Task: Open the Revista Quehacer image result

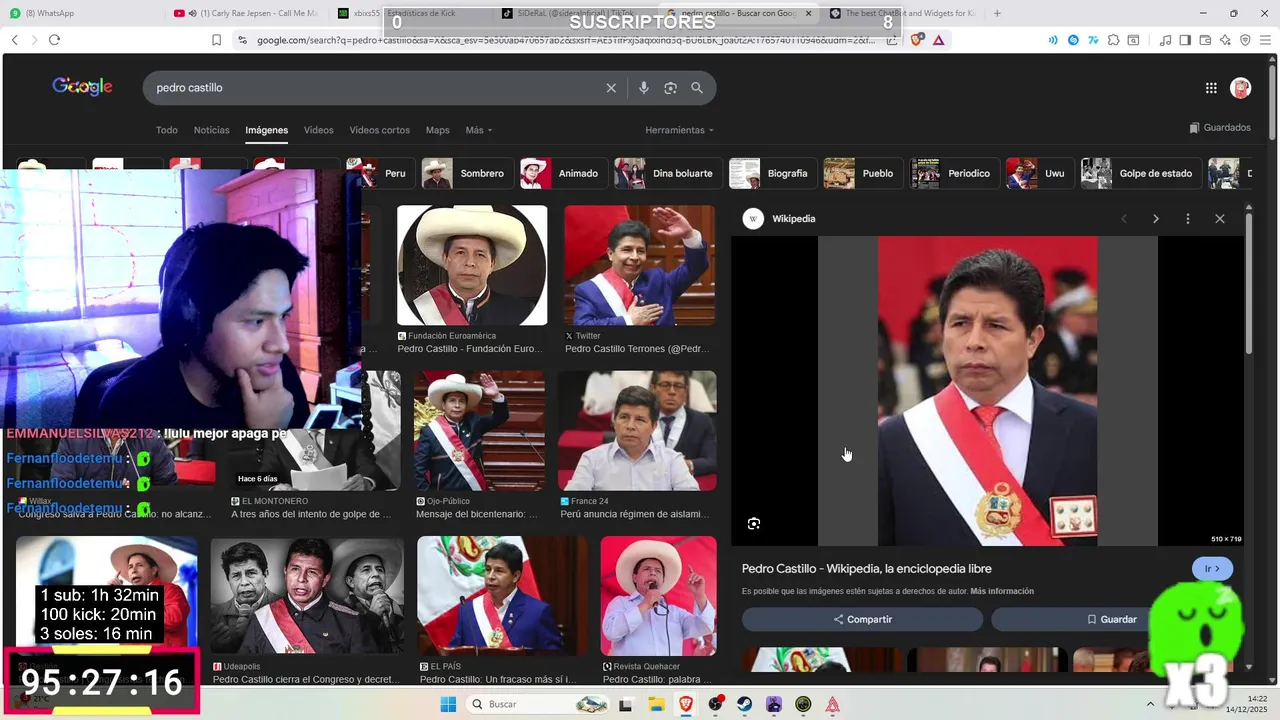Action: click(659, 596)
